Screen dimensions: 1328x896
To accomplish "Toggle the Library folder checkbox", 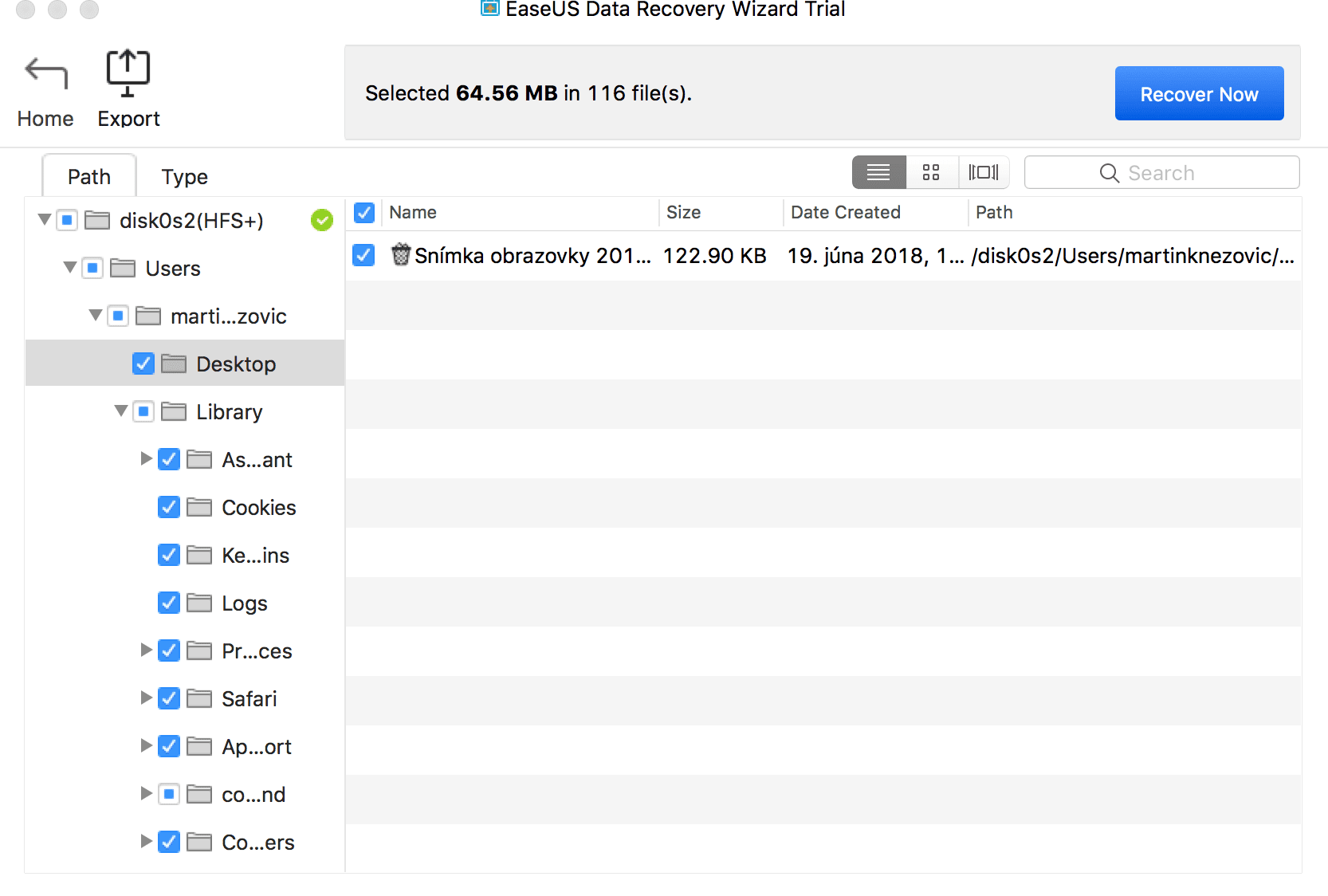I will (x=143, y=411).
